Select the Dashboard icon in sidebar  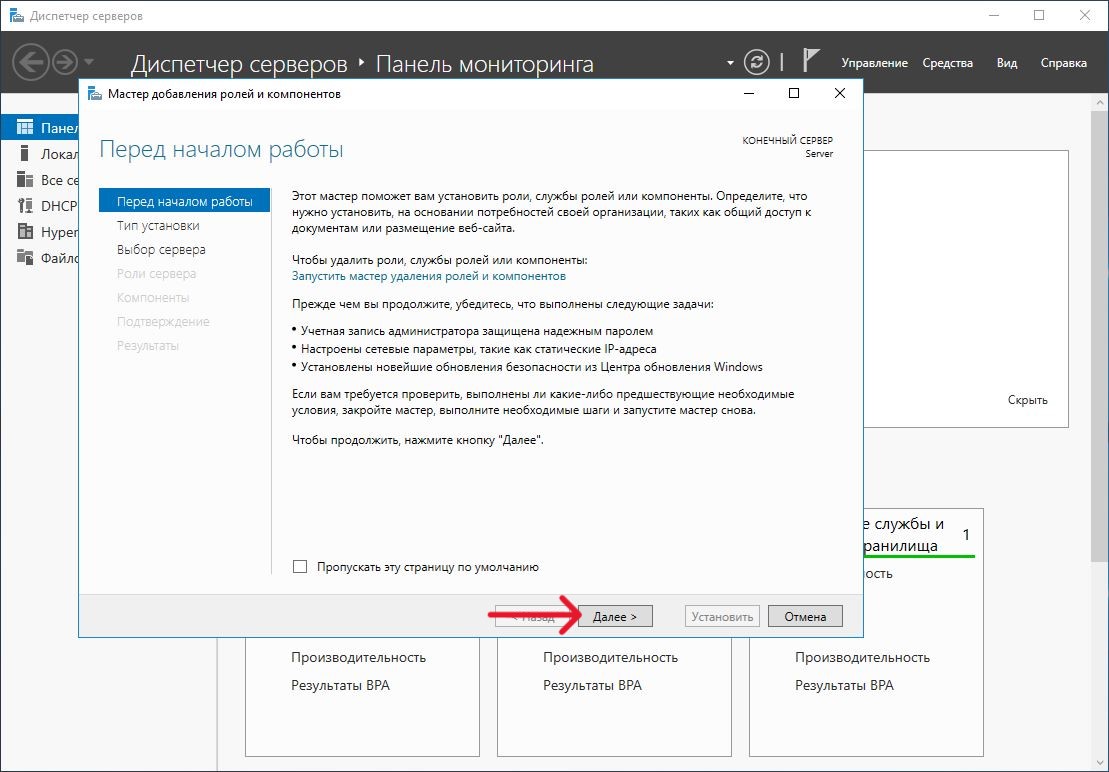coord(25,128)
